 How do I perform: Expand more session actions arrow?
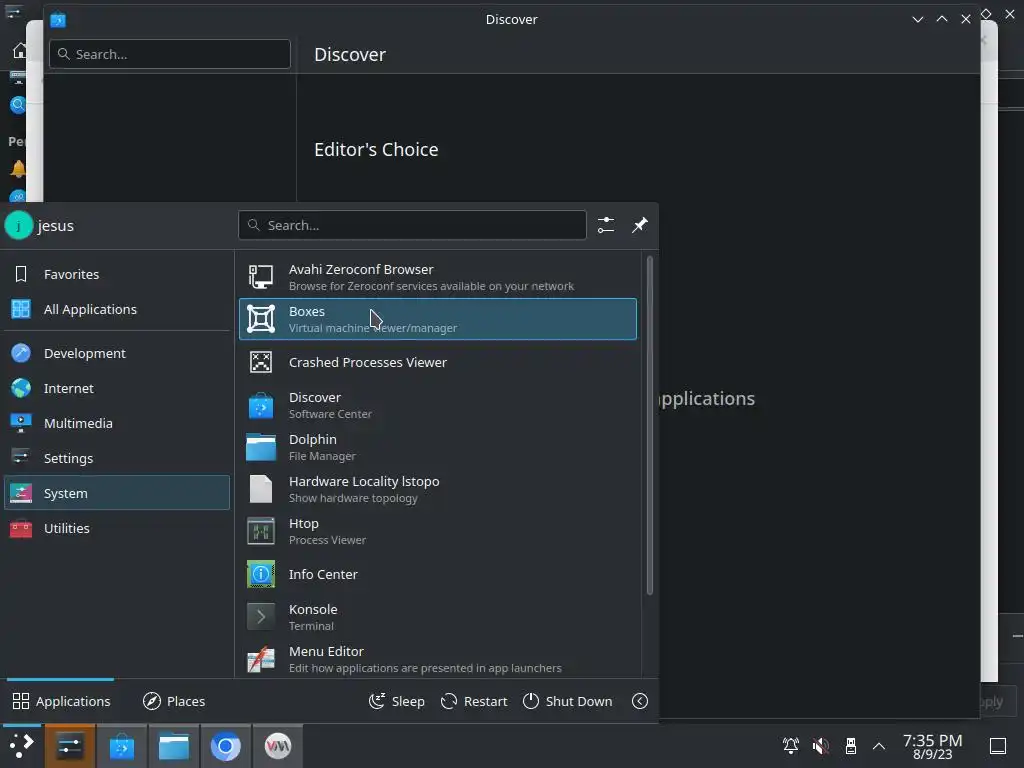640,701
